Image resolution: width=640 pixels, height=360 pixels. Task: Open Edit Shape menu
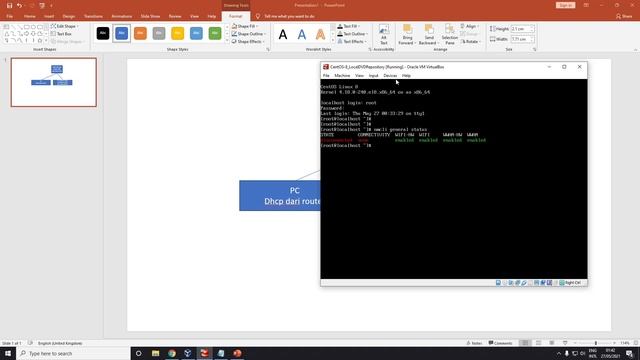pyautogui.click(x=65, y=26)
